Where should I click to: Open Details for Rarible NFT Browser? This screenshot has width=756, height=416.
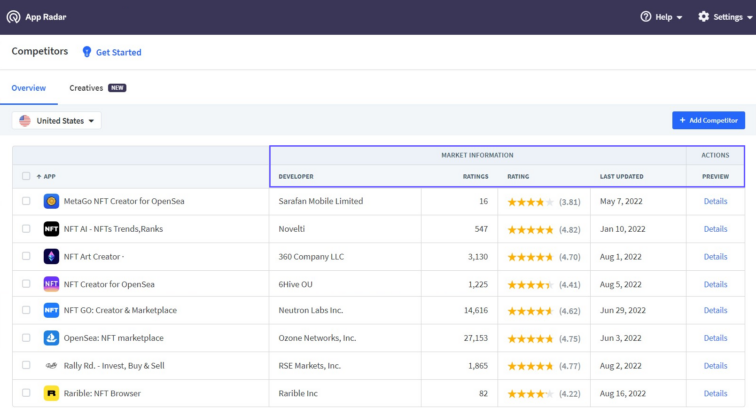(x=715, y=393)
